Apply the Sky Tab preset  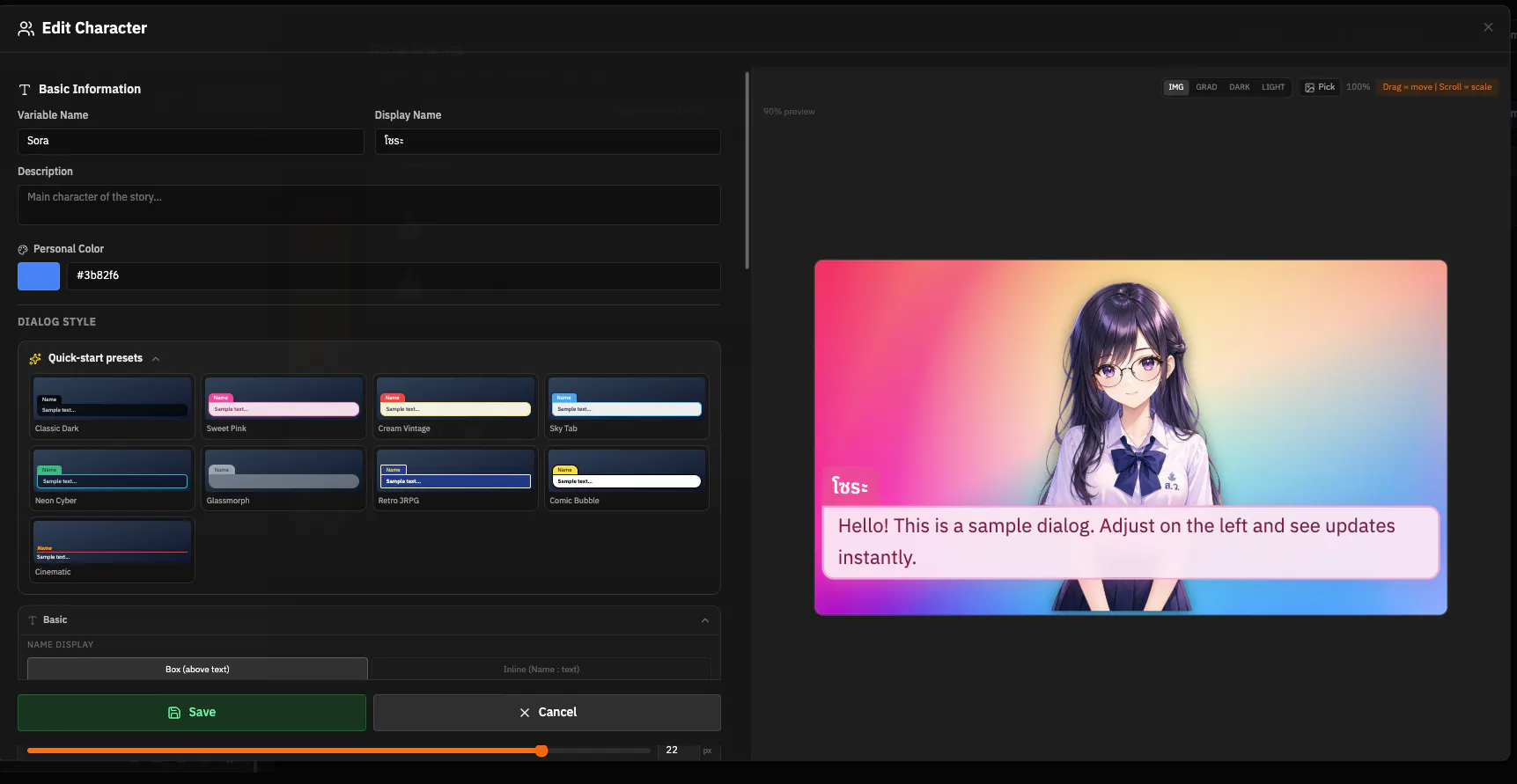pos(627,407)
